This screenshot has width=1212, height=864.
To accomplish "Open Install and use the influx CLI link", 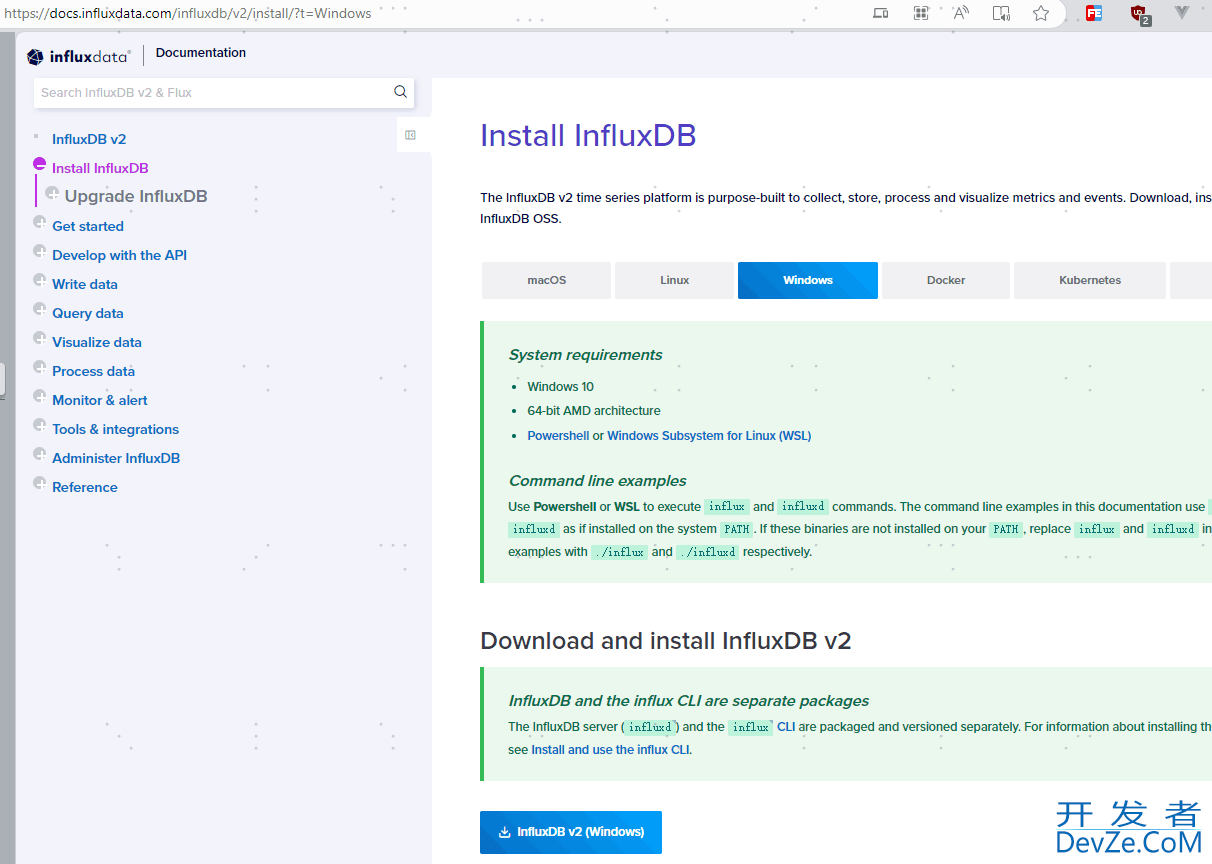I will [x=610, y=750].
